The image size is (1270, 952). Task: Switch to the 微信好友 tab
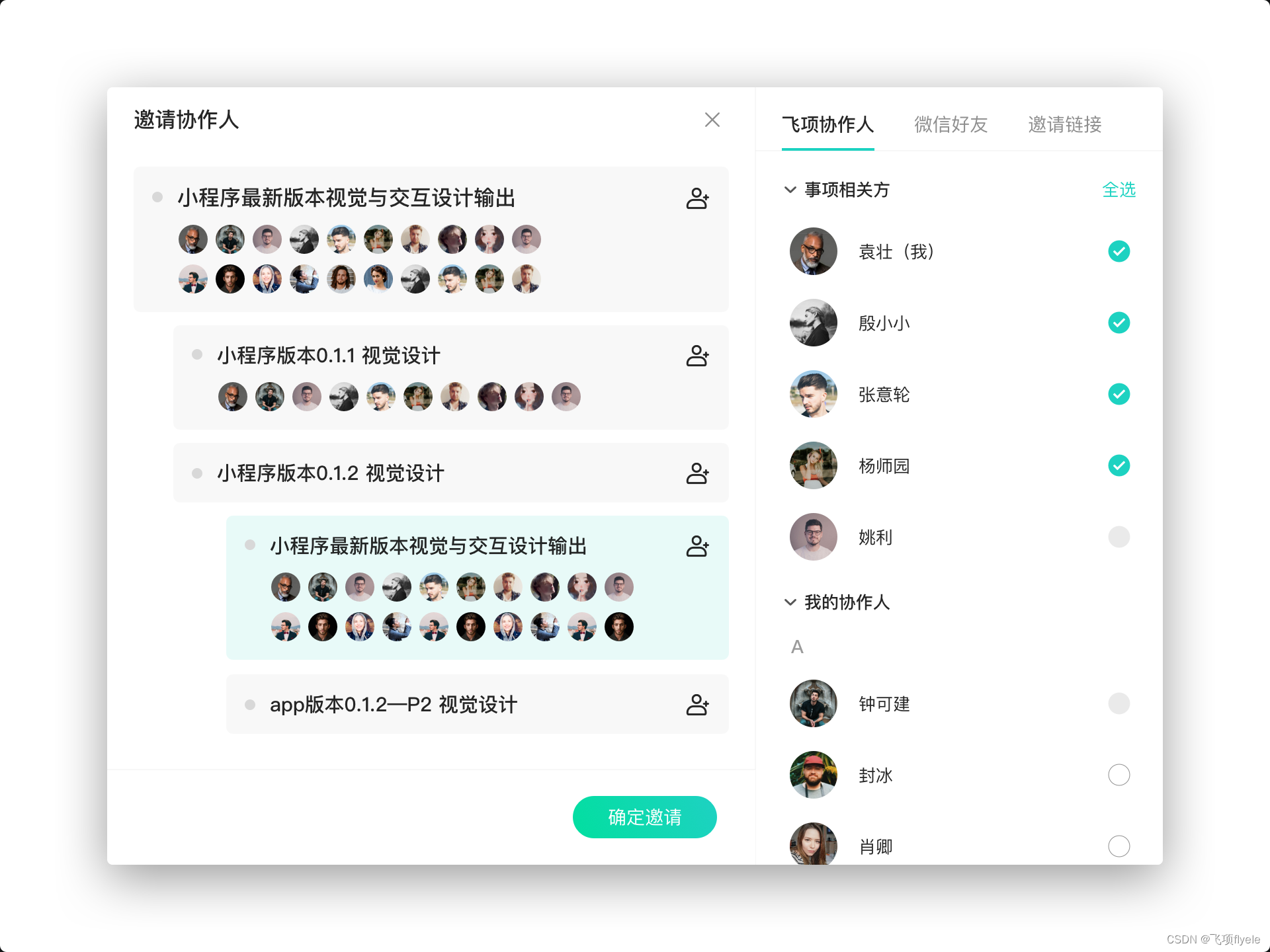[951, 124]
